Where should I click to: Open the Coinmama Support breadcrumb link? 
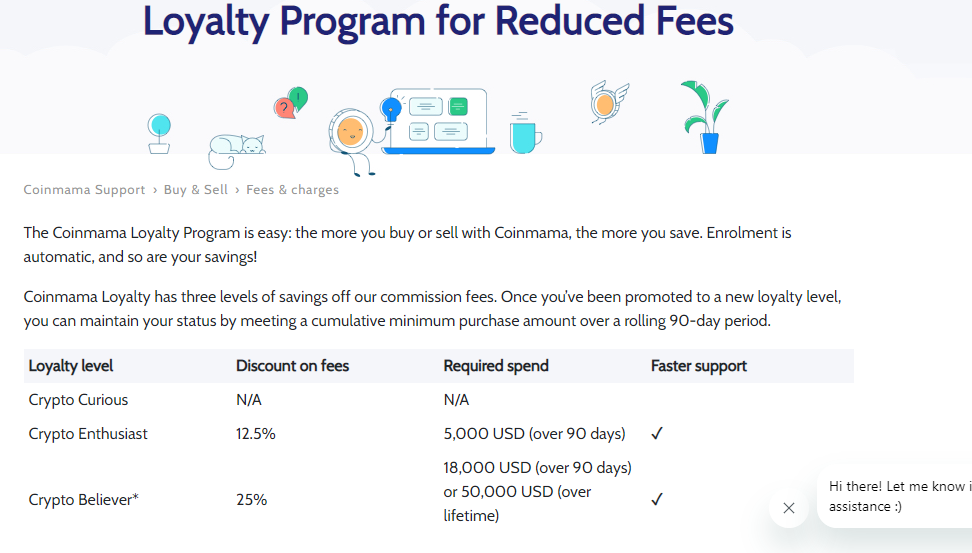coord(84,190)
